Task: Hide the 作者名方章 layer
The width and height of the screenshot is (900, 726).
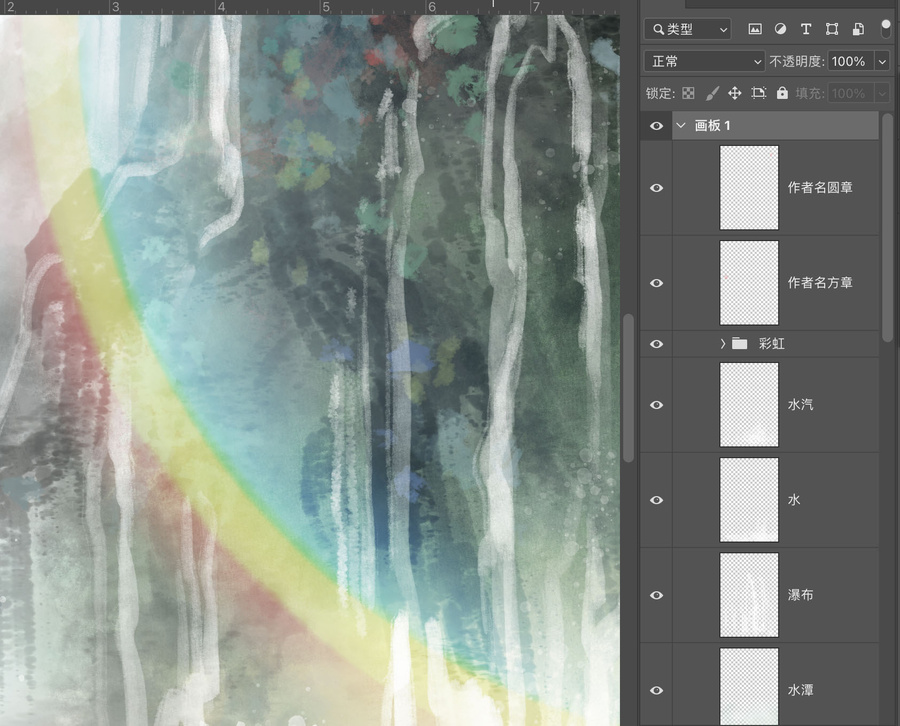Action: 657,283
